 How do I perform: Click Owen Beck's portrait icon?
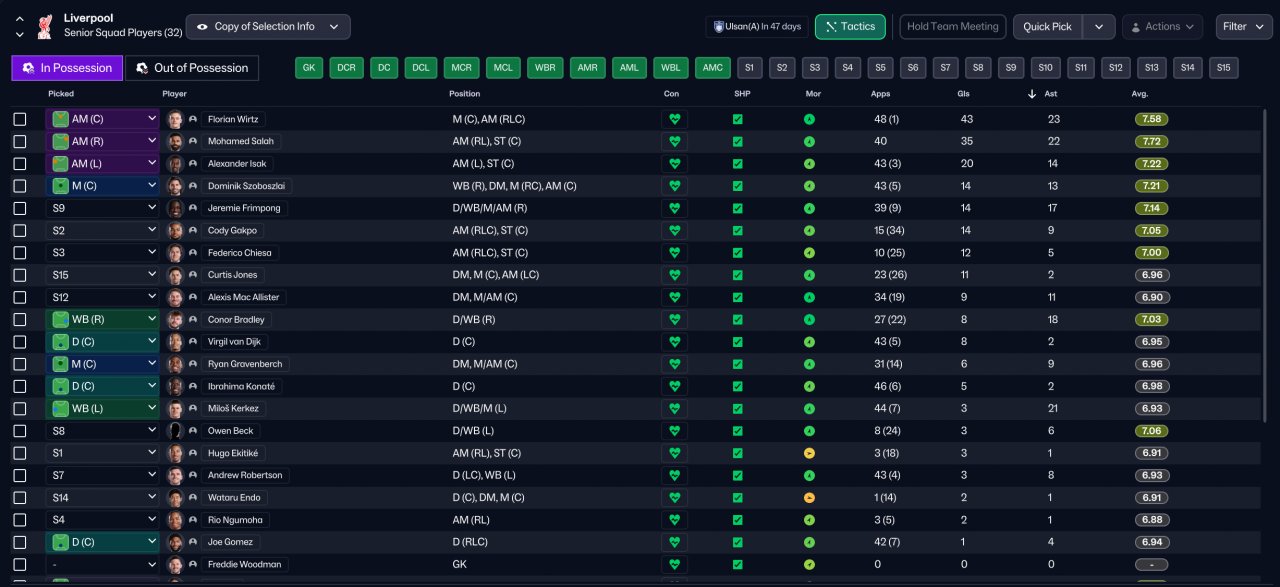pyautogui.click(x=175, y=431)
